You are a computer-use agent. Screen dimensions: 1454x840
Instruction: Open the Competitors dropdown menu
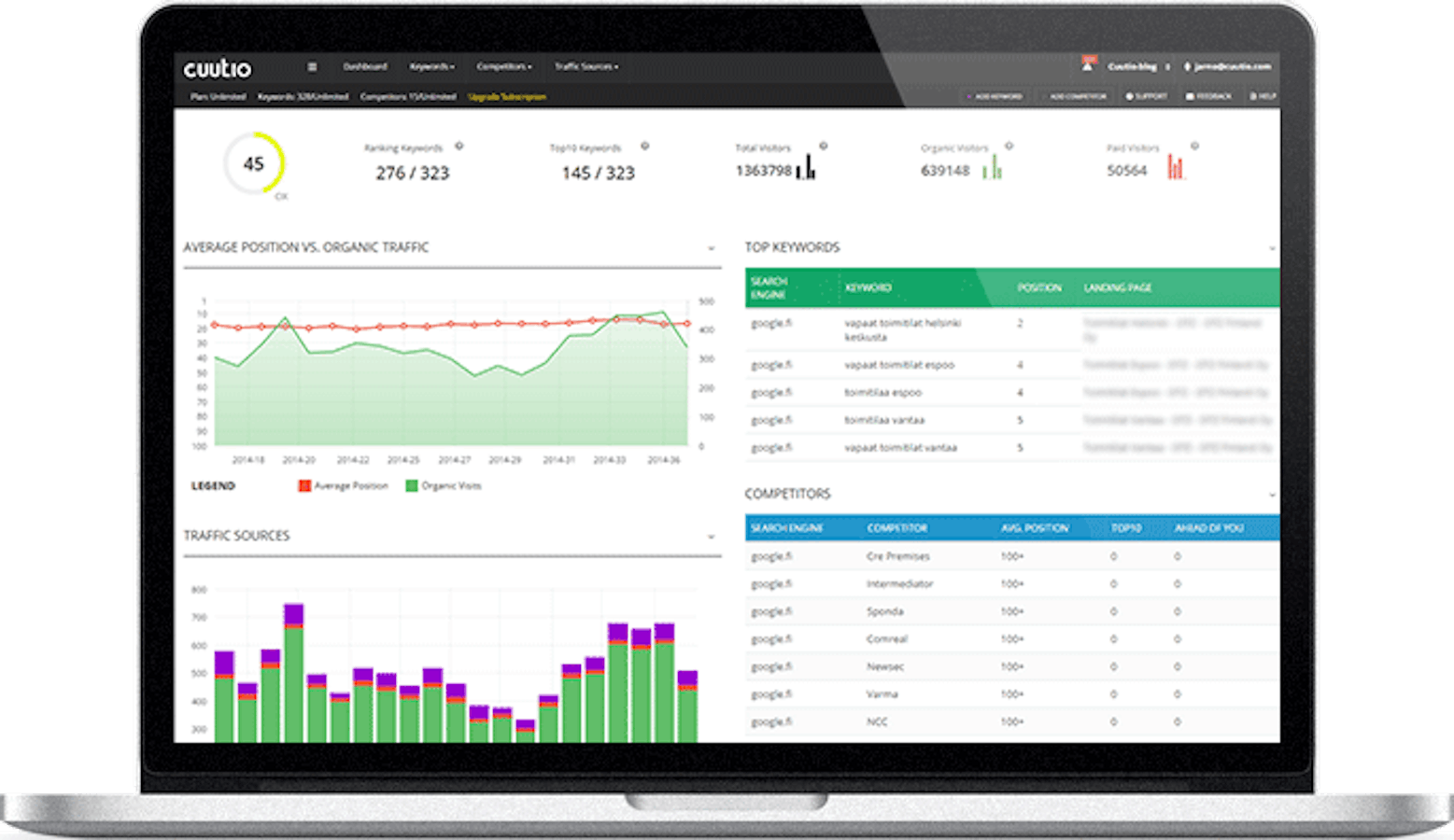[x=504, y=67]
